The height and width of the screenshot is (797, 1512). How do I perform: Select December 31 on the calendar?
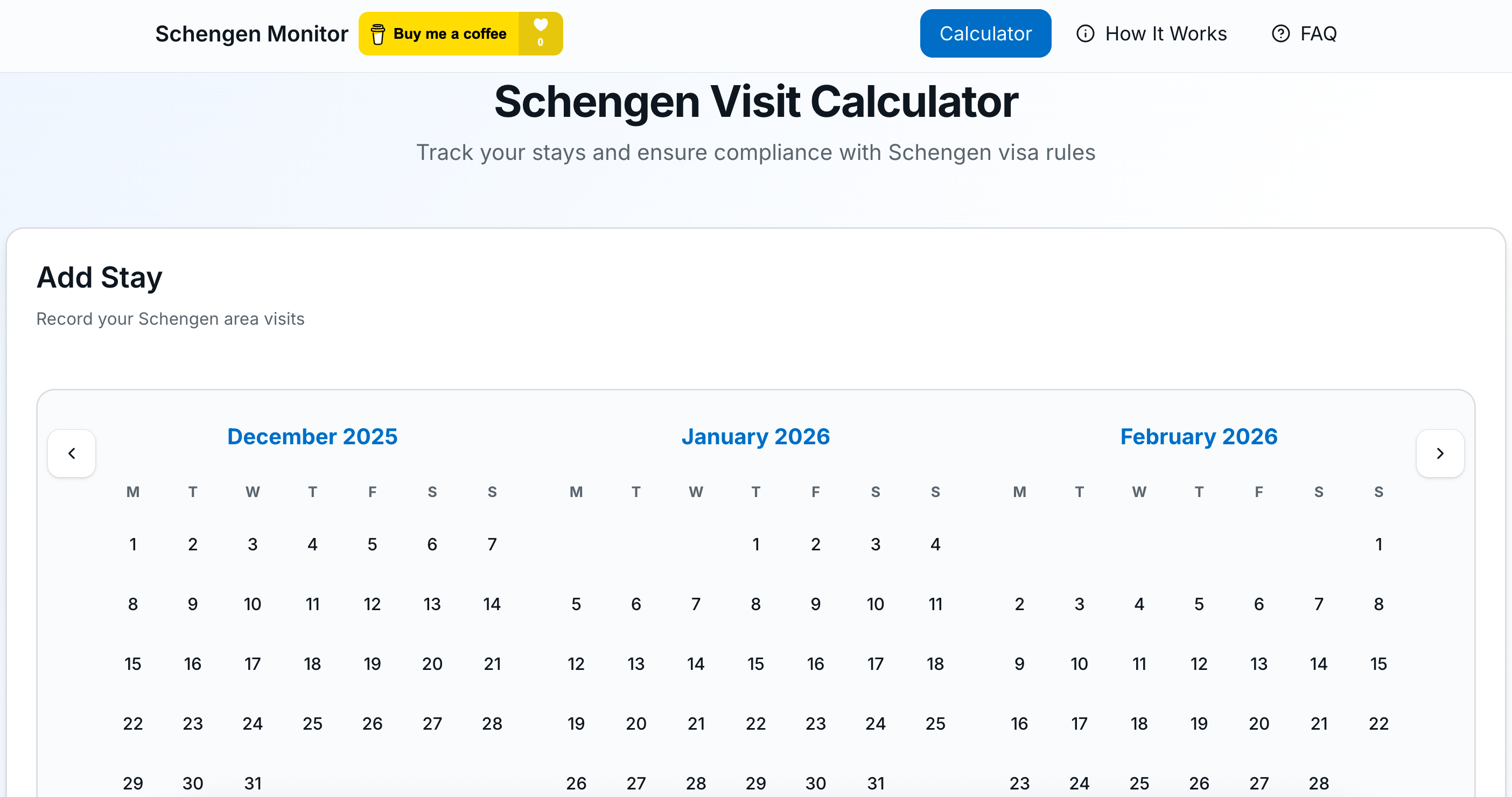point(253,783)
